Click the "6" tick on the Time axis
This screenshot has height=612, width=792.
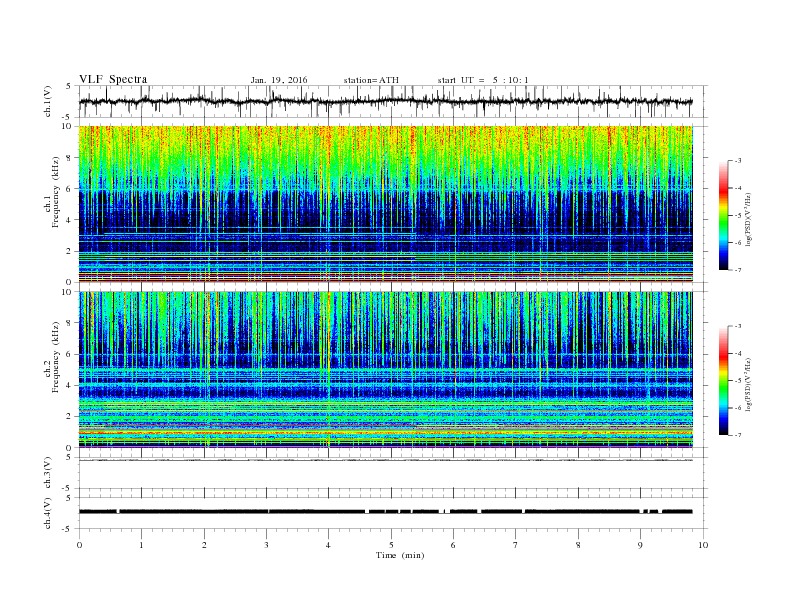453,545
